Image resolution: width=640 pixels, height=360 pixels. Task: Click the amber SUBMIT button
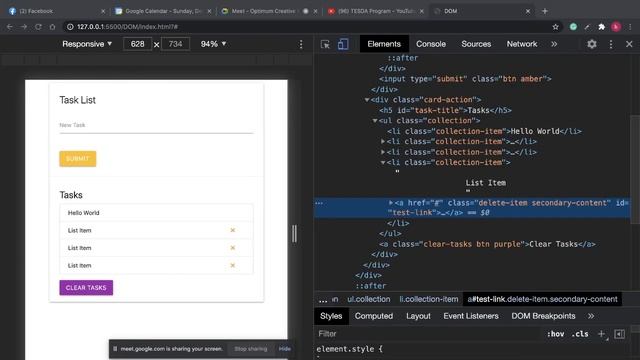pos(78,159)
